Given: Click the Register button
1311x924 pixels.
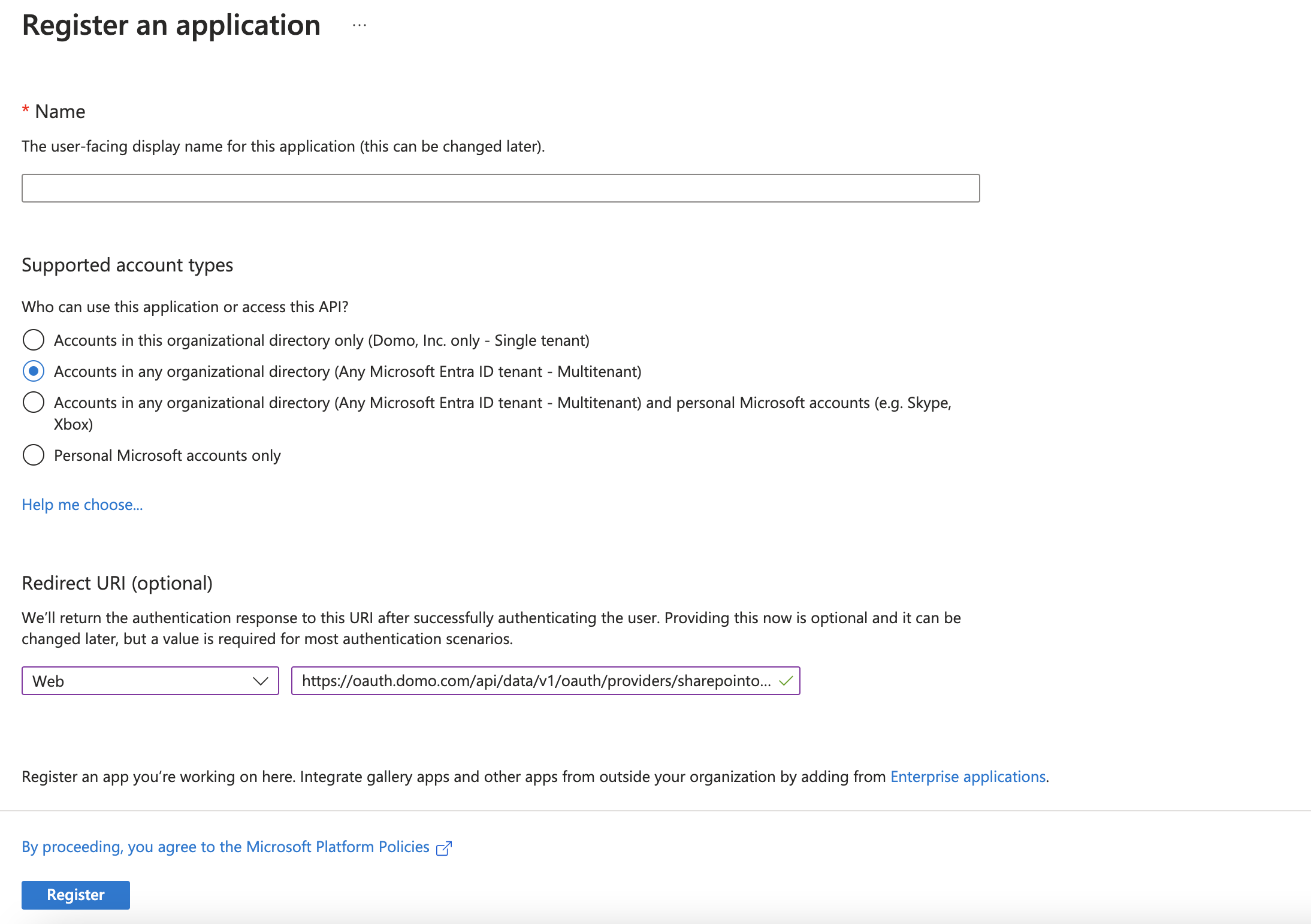Looking at the screenshot, I should [x=75, y=895].
